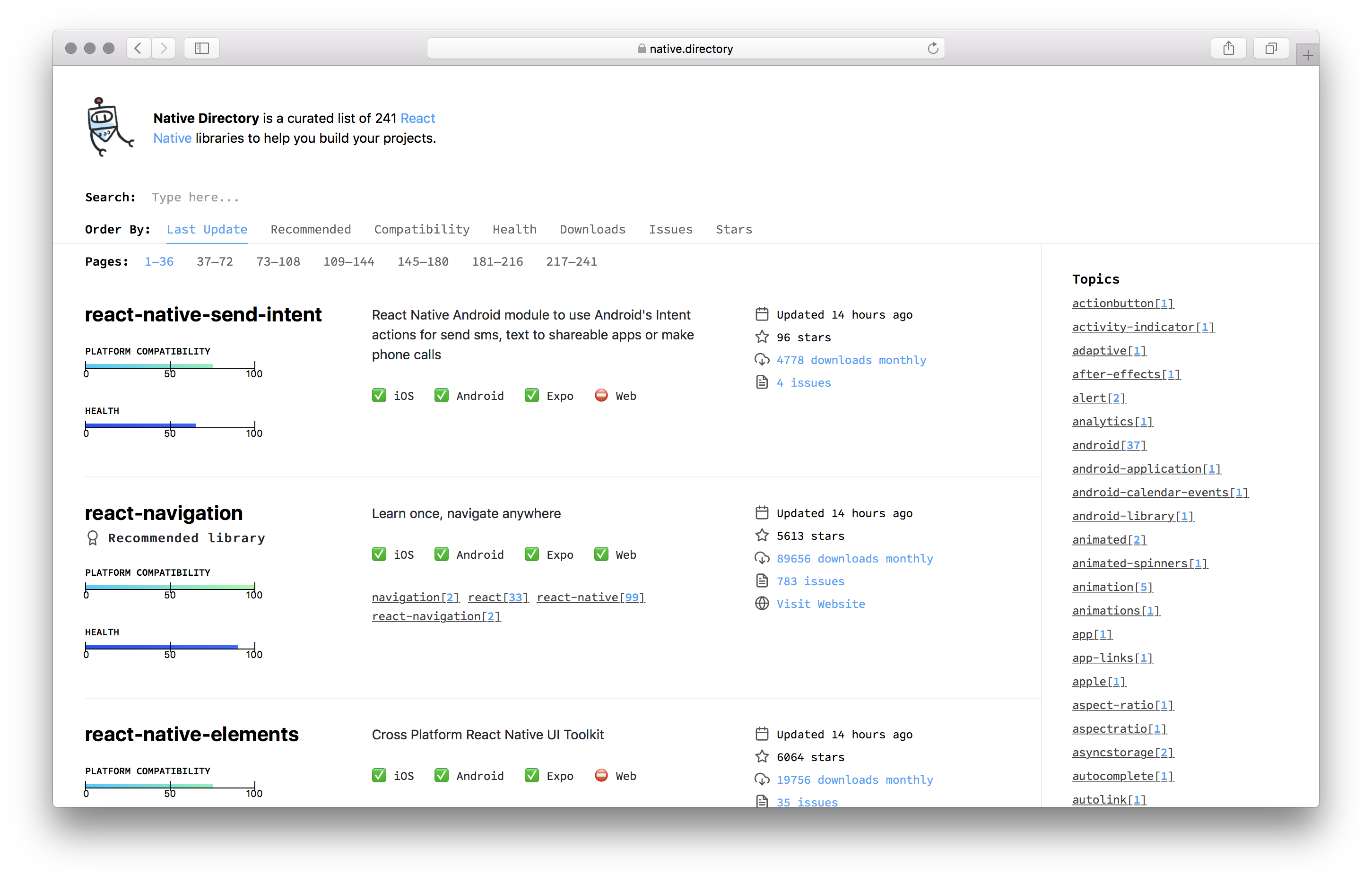Click globe icon beside Visit Website
1372x883 pixels.
(x=761, y=604)
